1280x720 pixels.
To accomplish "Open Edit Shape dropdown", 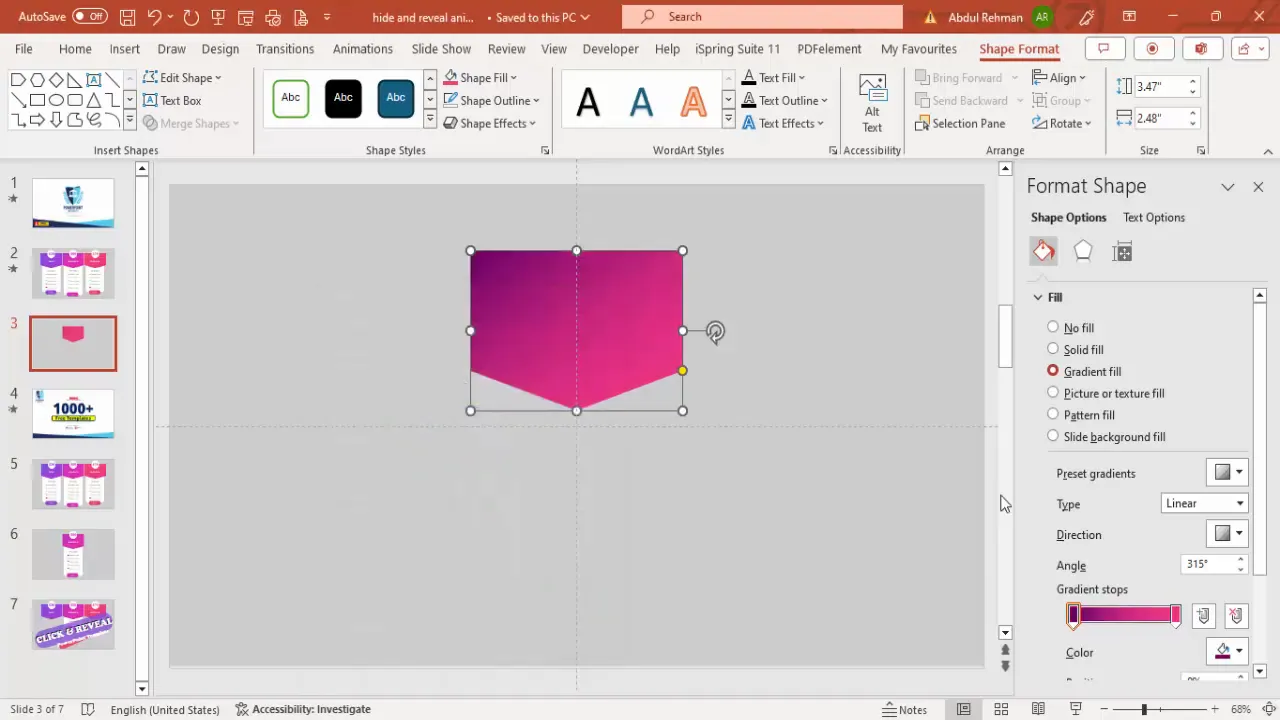I will (x=182, y=77).
